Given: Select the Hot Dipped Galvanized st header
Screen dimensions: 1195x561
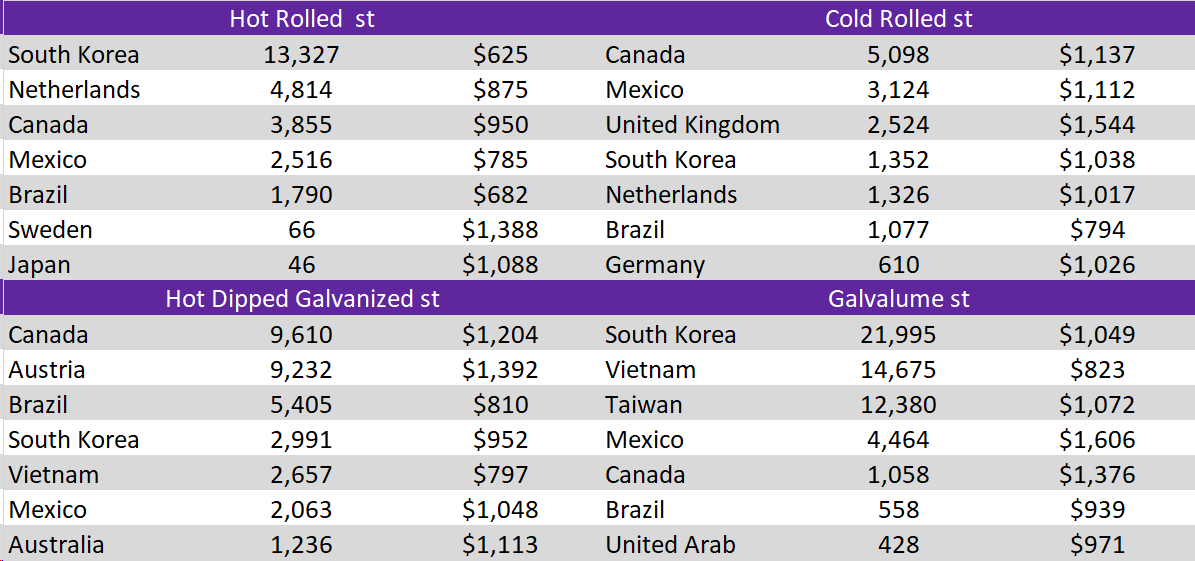Looking at the screenshot, I should (302, 299).
